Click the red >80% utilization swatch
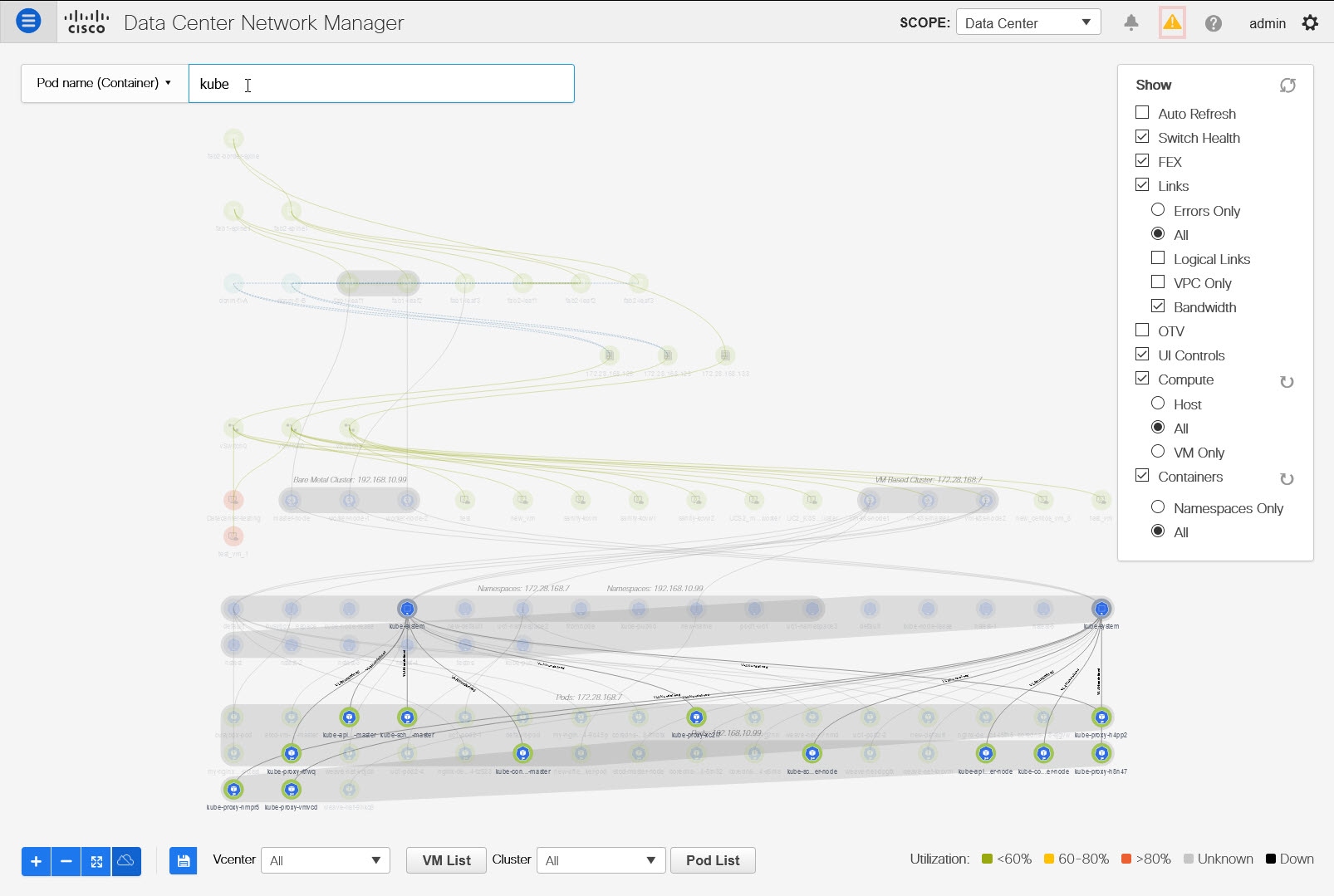 (x=1126, y=859)
